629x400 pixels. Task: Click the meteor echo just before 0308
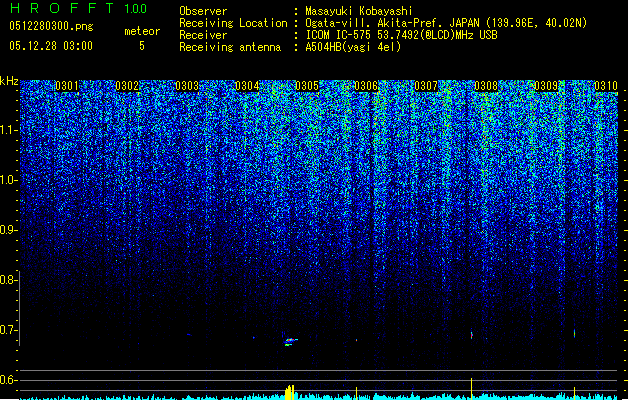(471, 334)
